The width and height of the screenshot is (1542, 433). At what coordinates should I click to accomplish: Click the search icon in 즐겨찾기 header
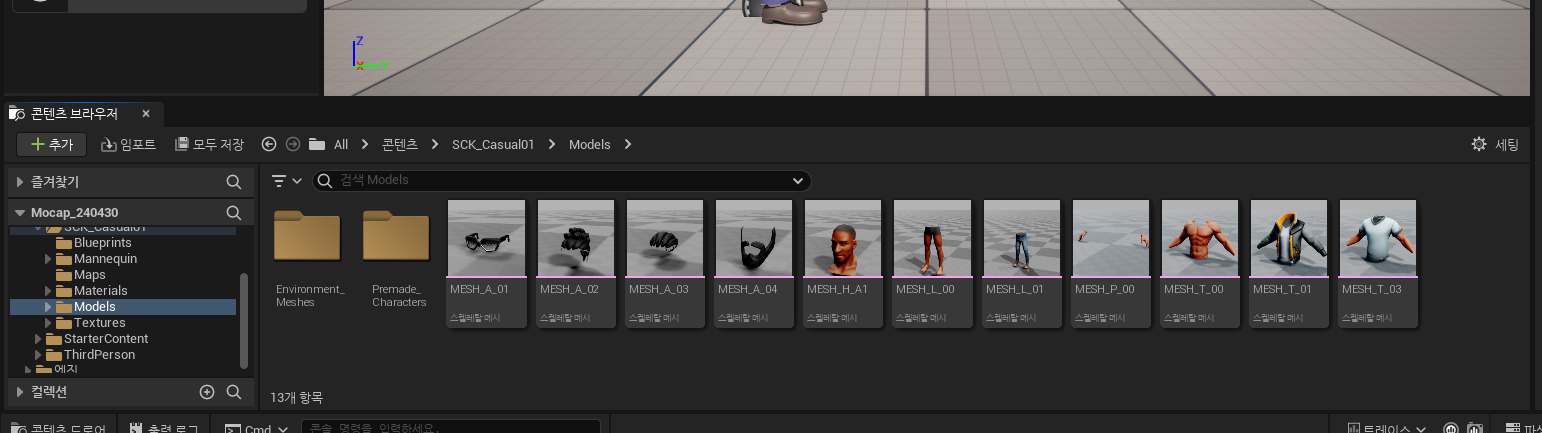click(233, 182)
